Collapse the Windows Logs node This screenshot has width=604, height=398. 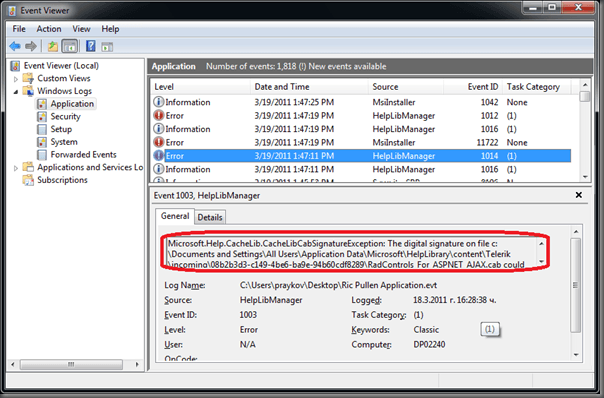pos(16,92)
